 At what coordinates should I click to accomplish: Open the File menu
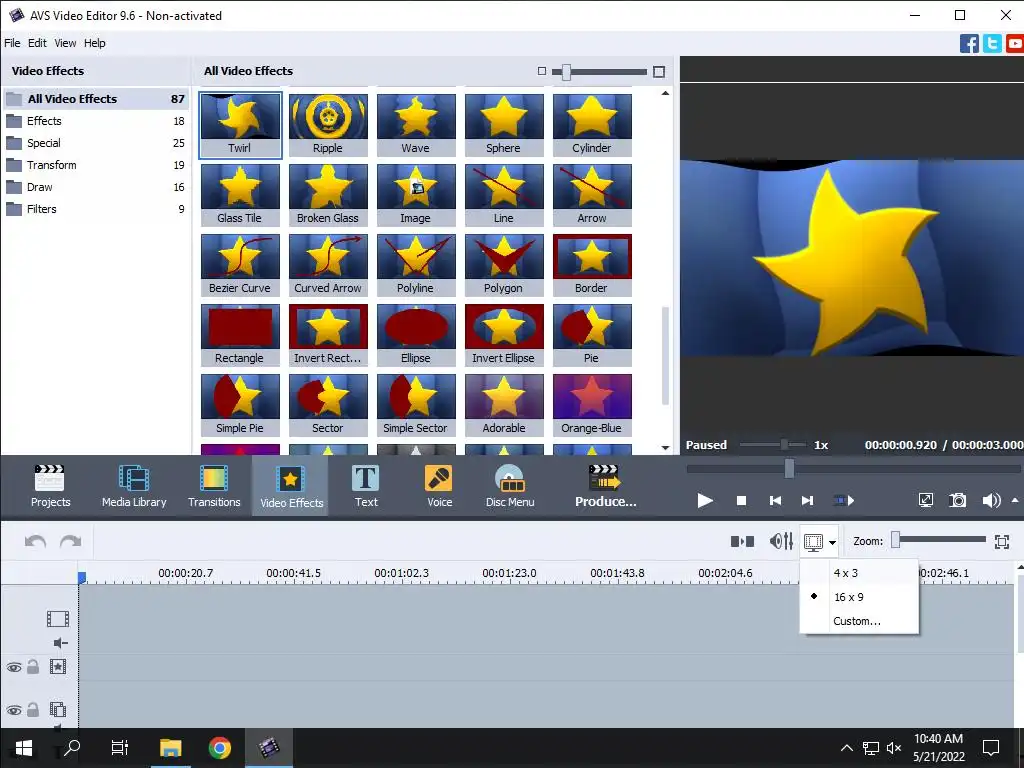pyautogui.click(x=12, y=43)
